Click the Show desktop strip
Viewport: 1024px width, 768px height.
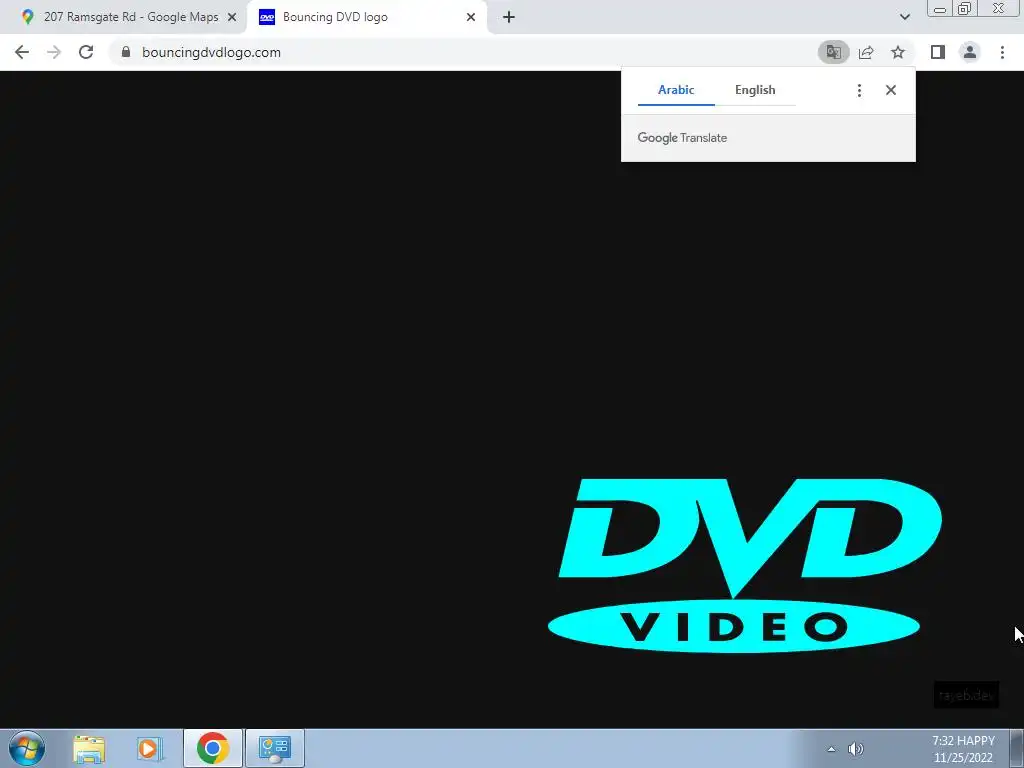pos(1016,748)
